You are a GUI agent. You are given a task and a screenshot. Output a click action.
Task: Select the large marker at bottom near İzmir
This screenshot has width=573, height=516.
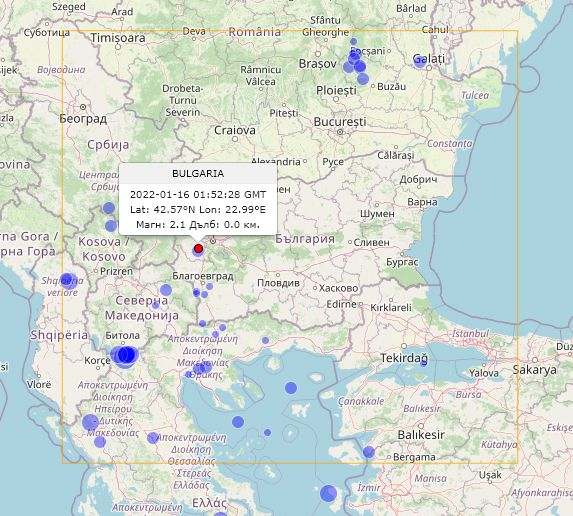click(x=328, y=493)
